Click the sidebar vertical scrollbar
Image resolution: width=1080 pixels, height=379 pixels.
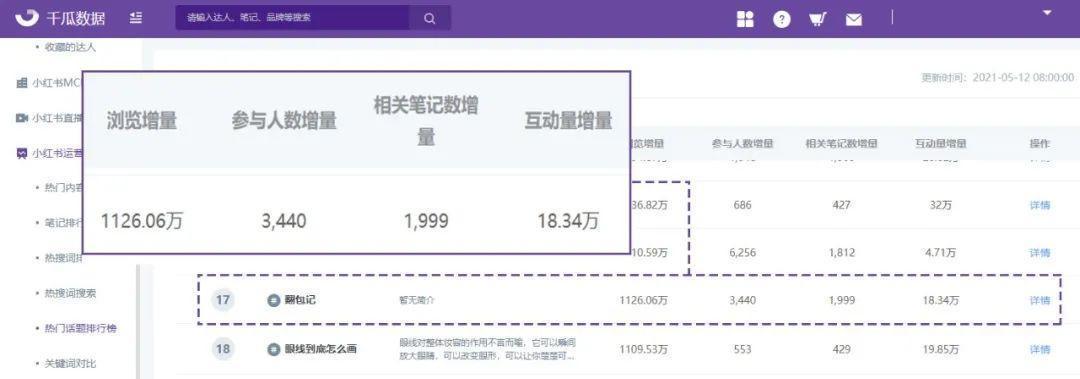pyautogui.click(x=138, y=322)
